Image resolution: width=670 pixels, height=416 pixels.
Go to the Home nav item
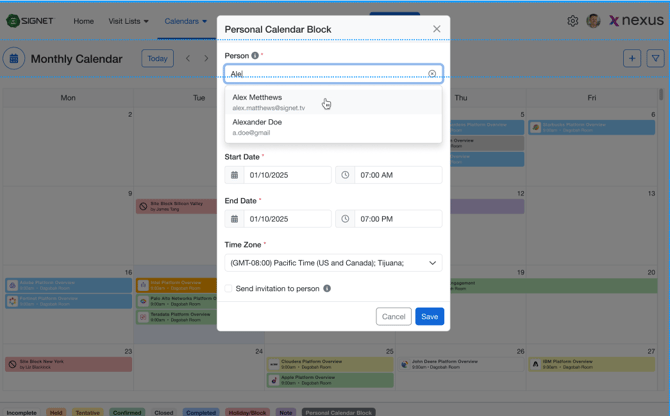pyautogui.click(x=84, y=21)
